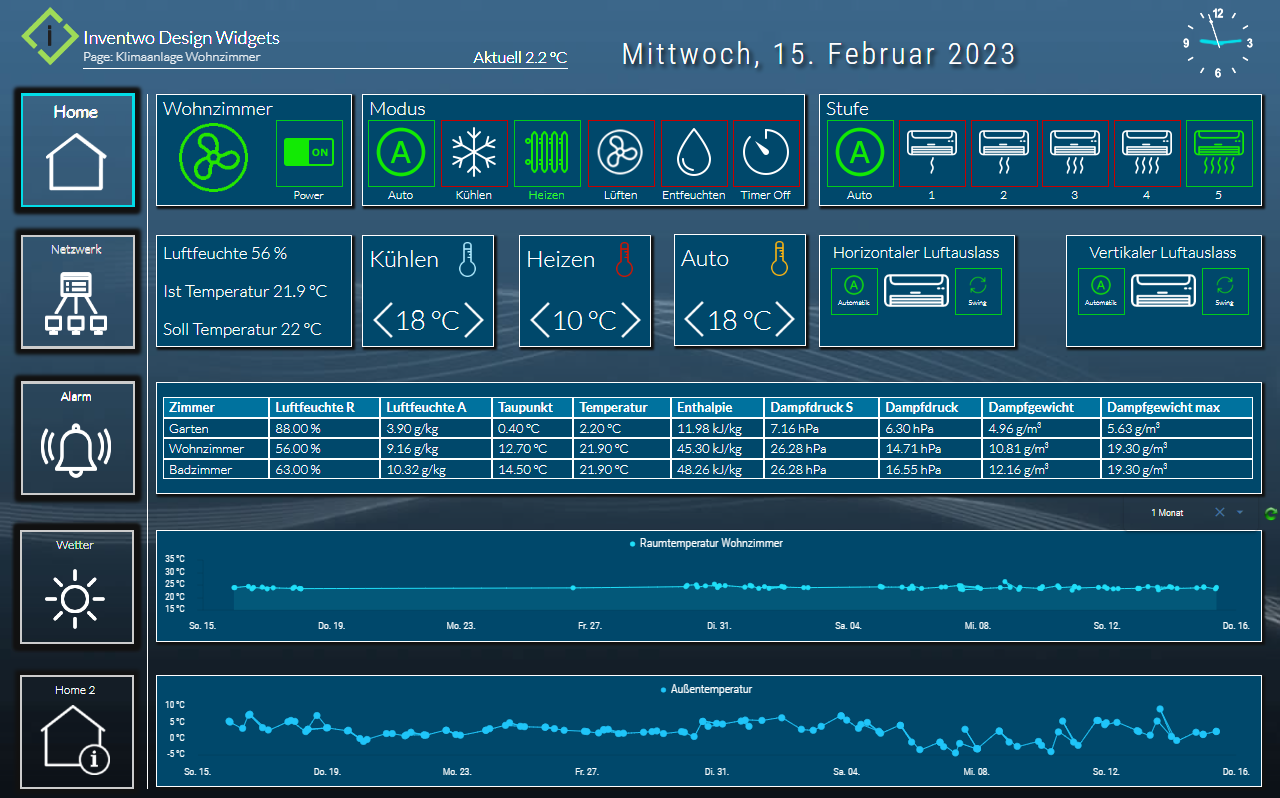Click the 48.26 kJ/kg Enthalpie cell
Screen dimensions: 1280x798
[717, 469]
